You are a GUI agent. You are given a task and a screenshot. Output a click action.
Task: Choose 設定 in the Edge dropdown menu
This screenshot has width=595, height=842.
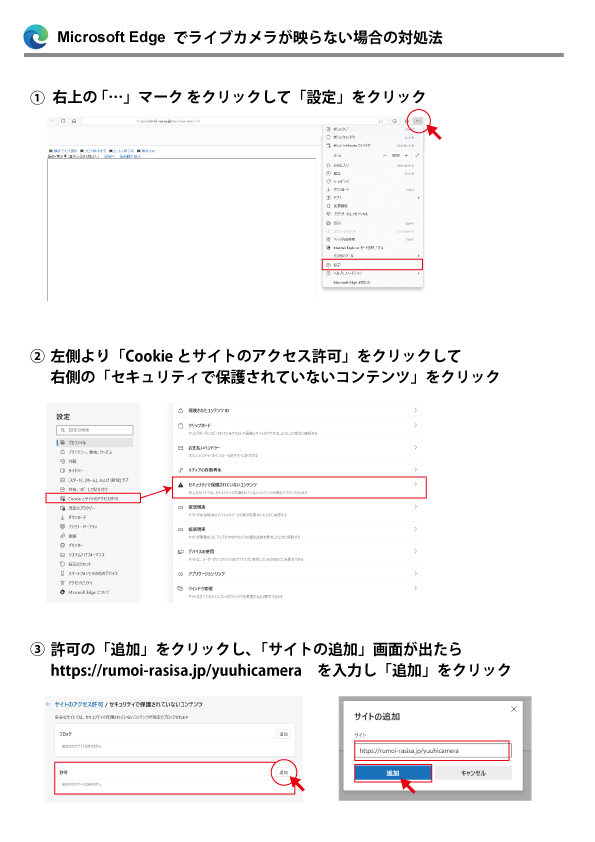[372, 265]
